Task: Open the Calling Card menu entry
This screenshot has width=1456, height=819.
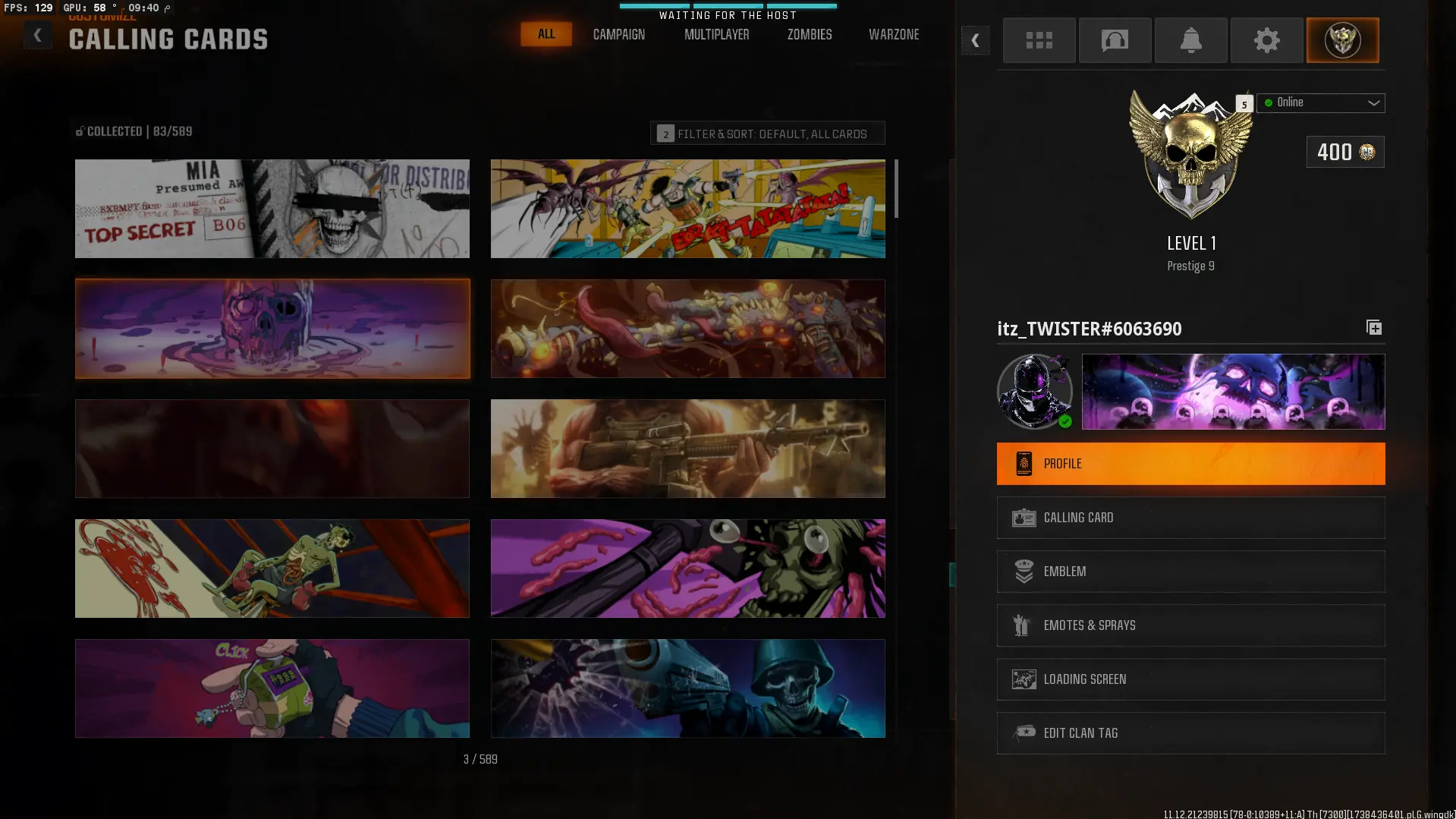Action: 1190,518
